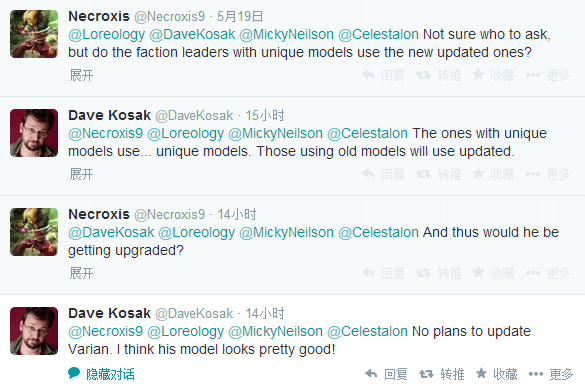Screen dimensions: 585x389
Task: Expand the first Necroxis tweet with 展开
Action: (x=81, y=75)
